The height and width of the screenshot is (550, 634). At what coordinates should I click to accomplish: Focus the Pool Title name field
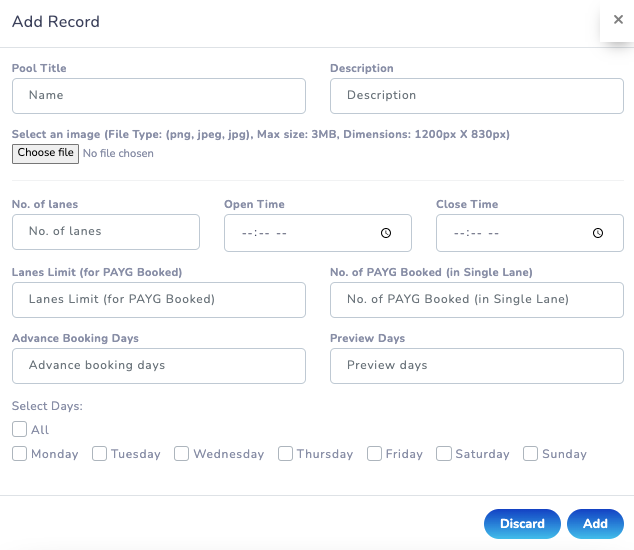click(x=159, y=96)
